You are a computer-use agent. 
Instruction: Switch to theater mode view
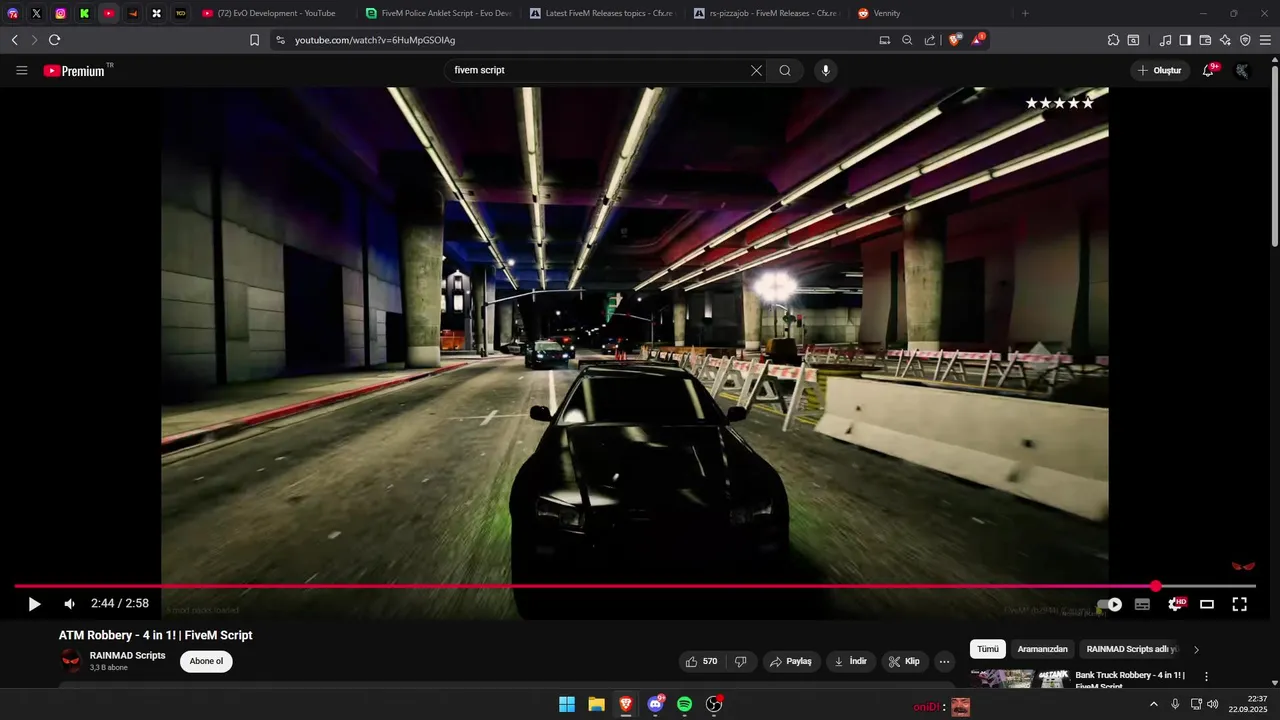tap(1207, 604)
